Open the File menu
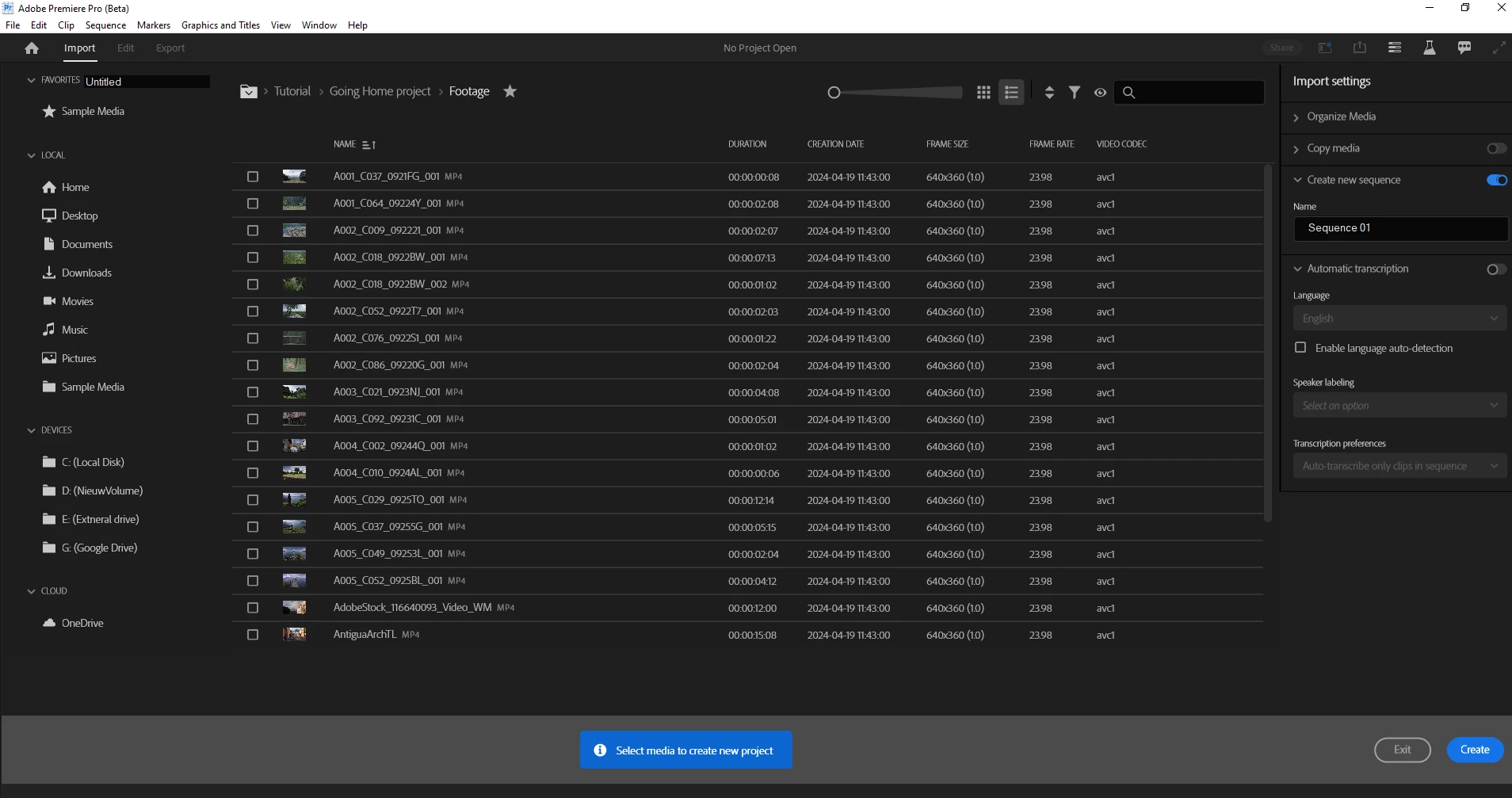The height and width of the screenshot is (798, 1512). point(13,25)
